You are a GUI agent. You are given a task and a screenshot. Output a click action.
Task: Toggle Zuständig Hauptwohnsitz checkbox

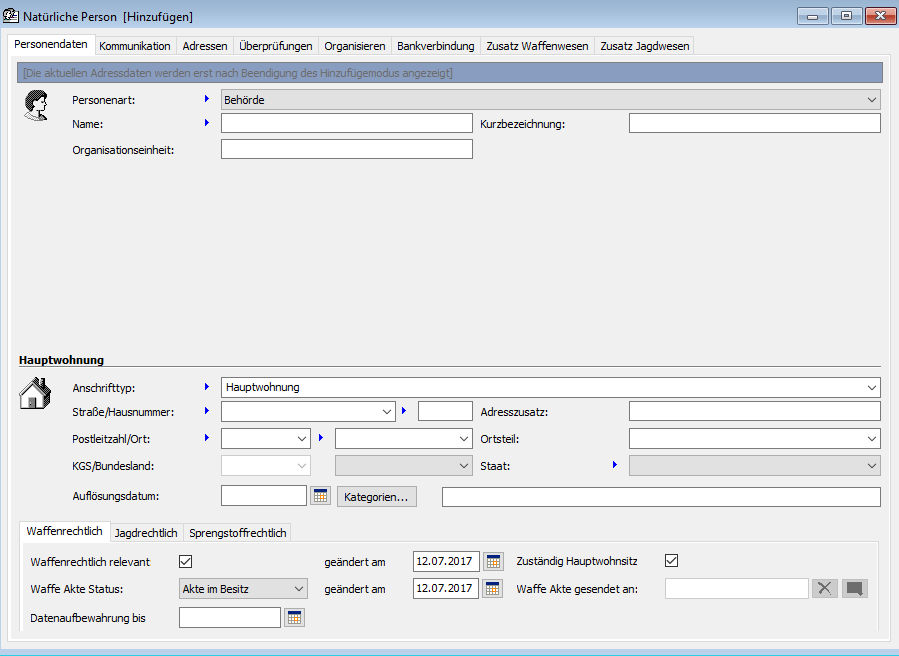[x=672, y=561]
